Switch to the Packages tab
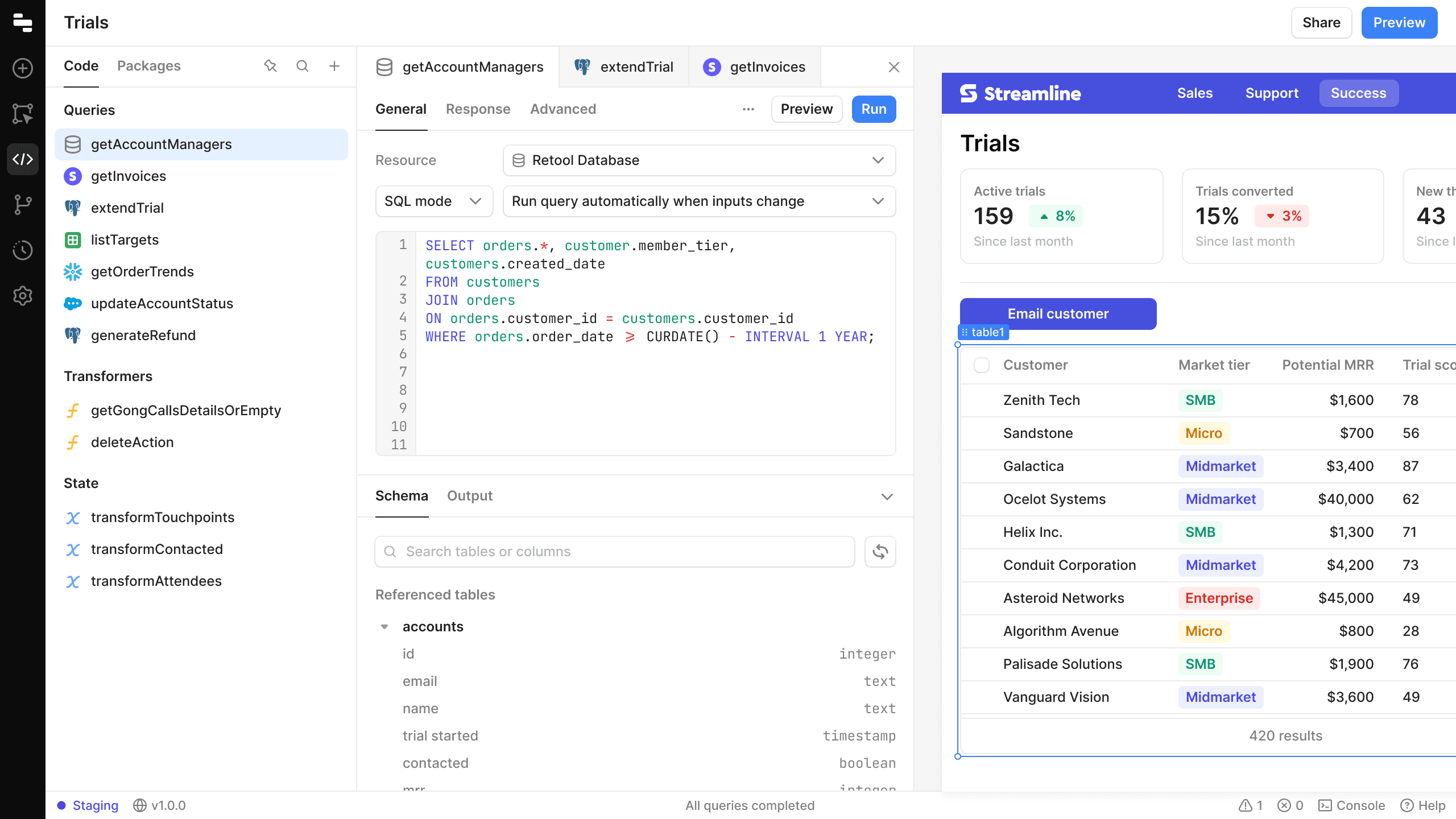The width and height of the screenshot is (1456, 819). click(x=149, y=66)
